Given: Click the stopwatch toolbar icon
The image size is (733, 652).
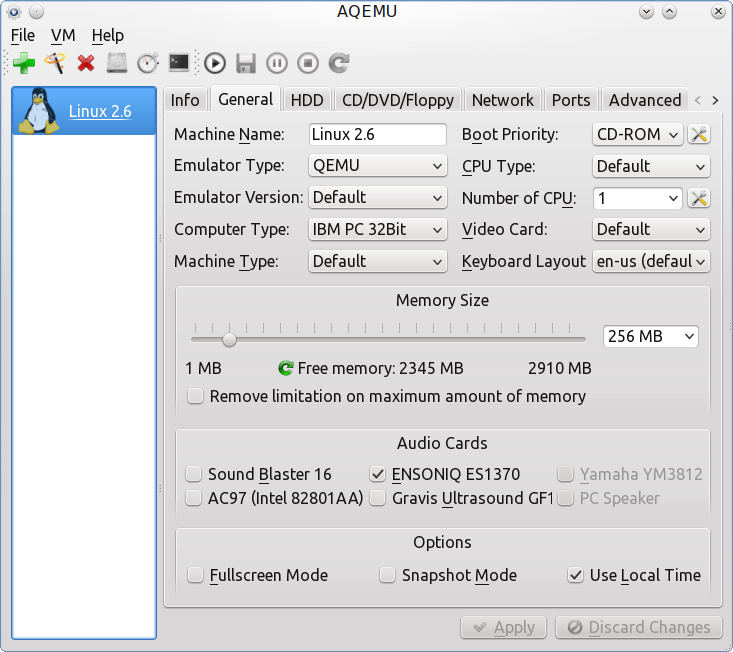Looking at the screenshot, I should (148, 63).
